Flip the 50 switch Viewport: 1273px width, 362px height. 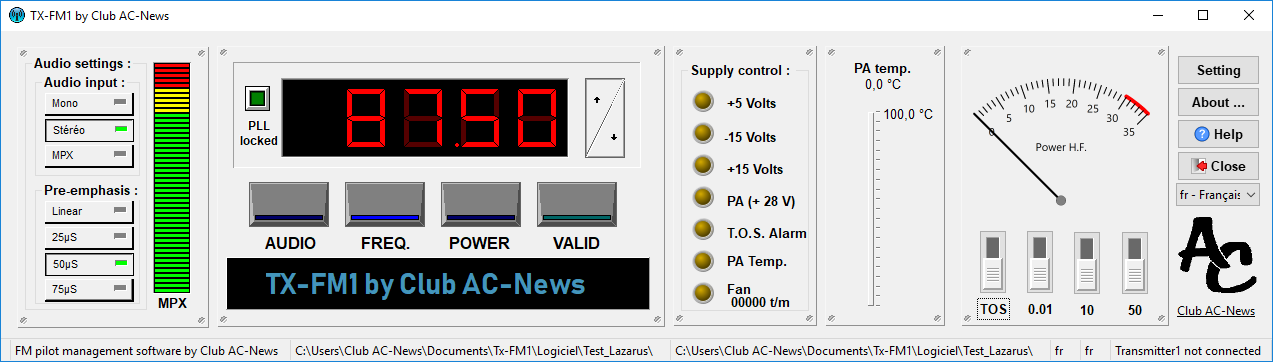(x=1134, y=262)
